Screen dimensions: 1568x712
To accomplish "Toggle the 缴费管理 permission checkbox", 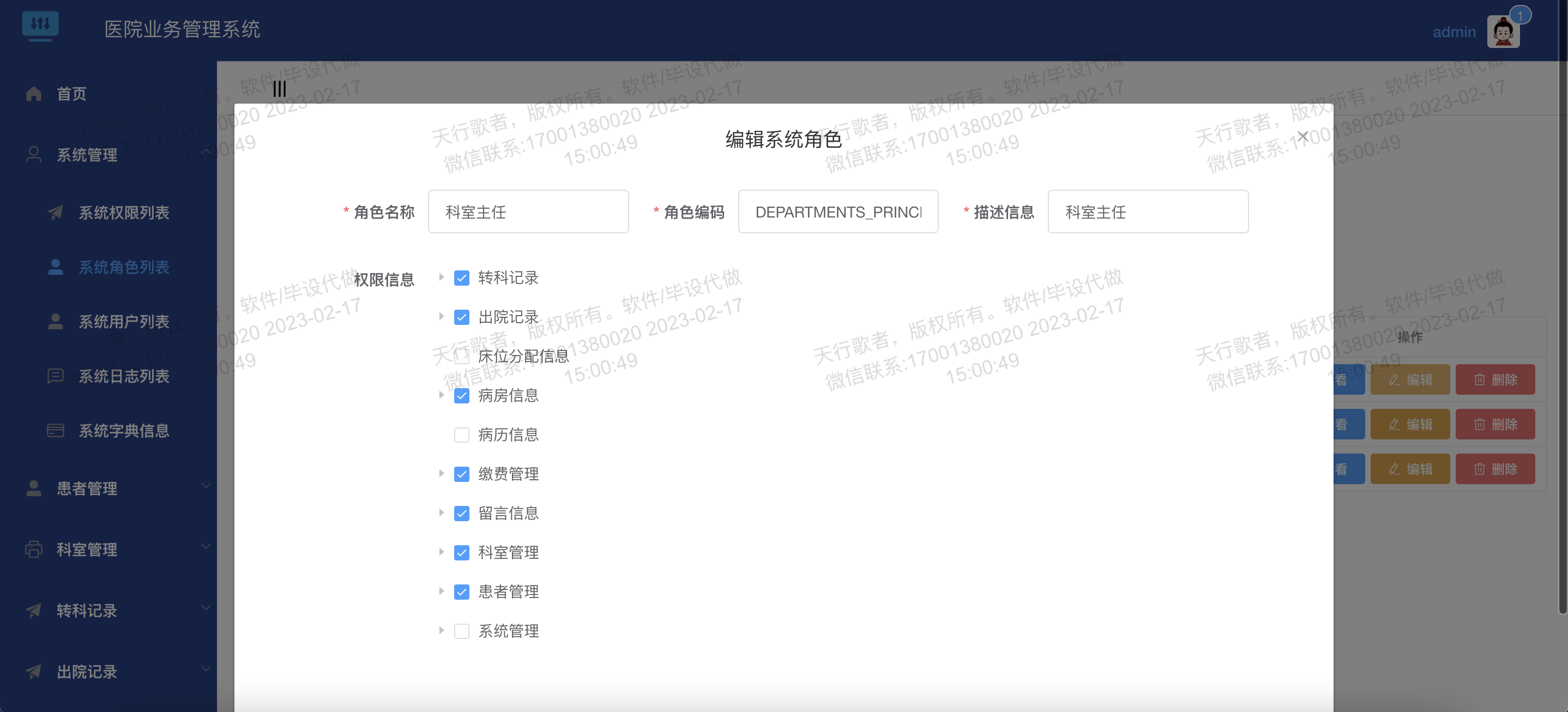I will pos(462,474).
